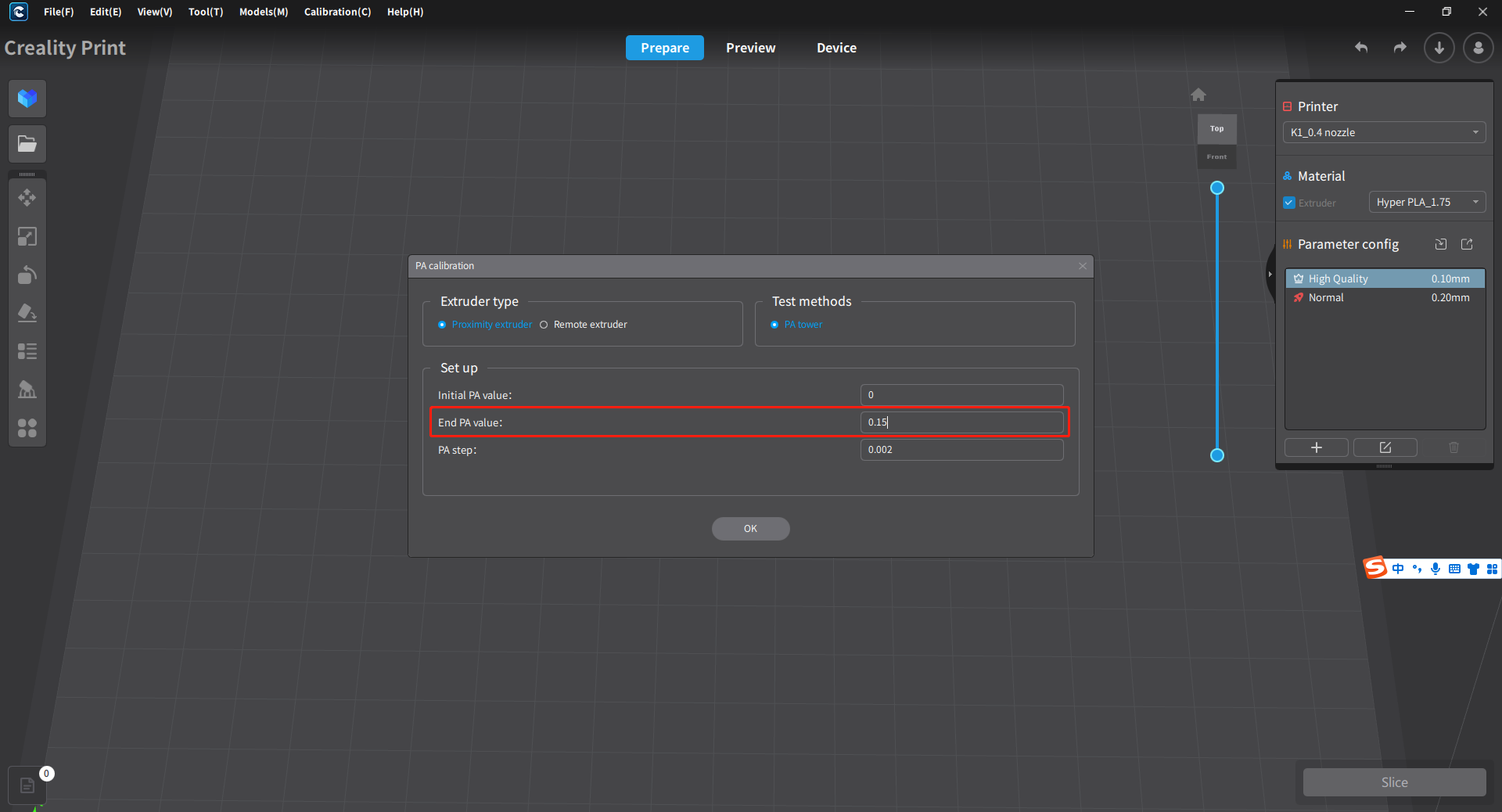The image size is (1502, 812).
Task: Open the download/update icon
Action: pyautogui.click(x=1439, y=48)
